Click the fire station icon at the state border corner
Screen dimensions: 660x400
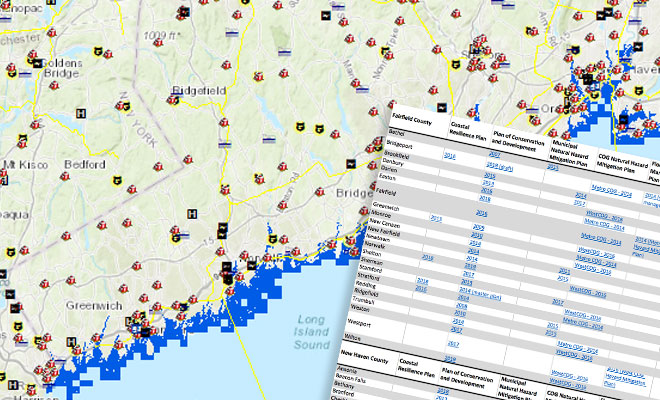(188, 159)
